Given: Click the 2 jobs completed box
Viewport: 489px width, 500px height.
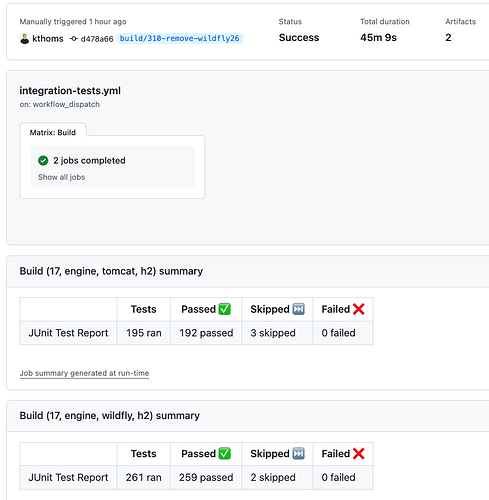Looking at the screenshot, I should [x=113, y=167].
